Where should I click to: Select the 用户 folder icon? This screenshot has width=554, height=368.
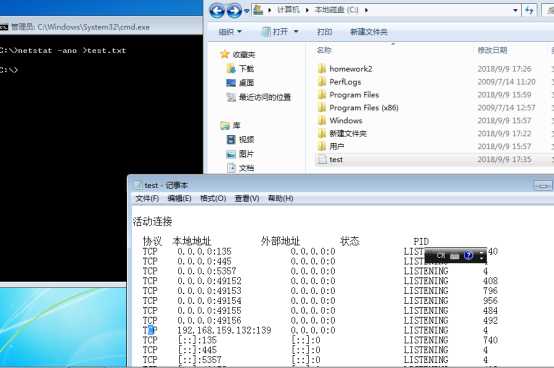coord(322,146)
